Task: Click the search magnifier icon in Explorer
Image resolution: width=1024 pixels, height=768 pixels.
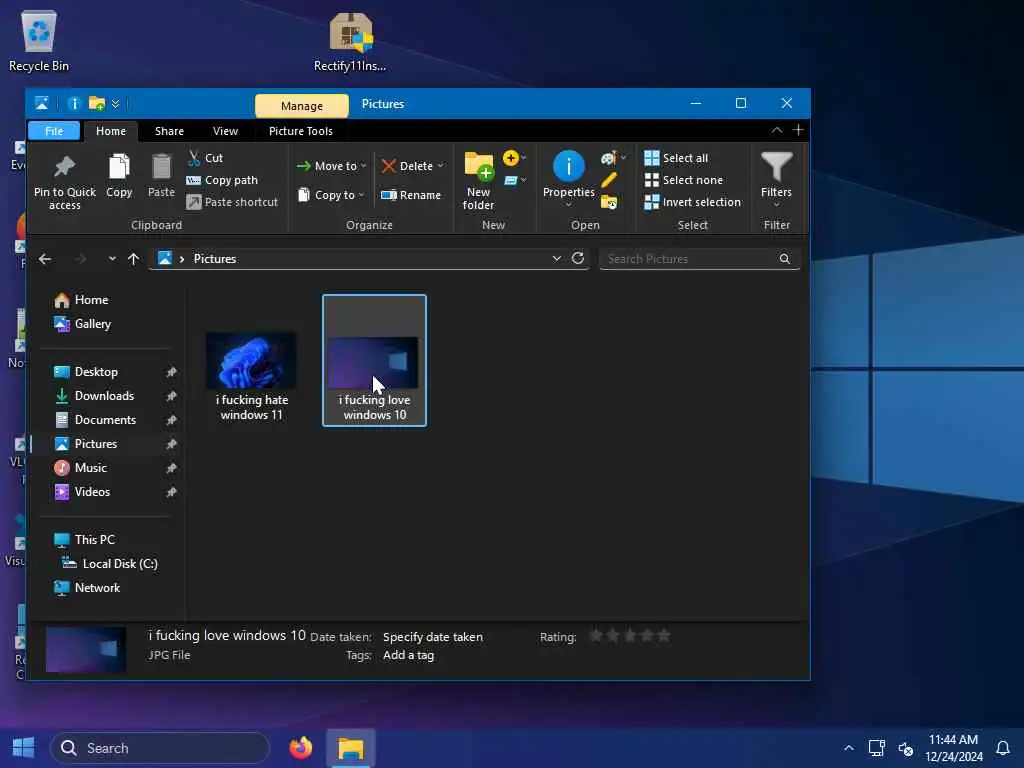Action: coord(784,259)
